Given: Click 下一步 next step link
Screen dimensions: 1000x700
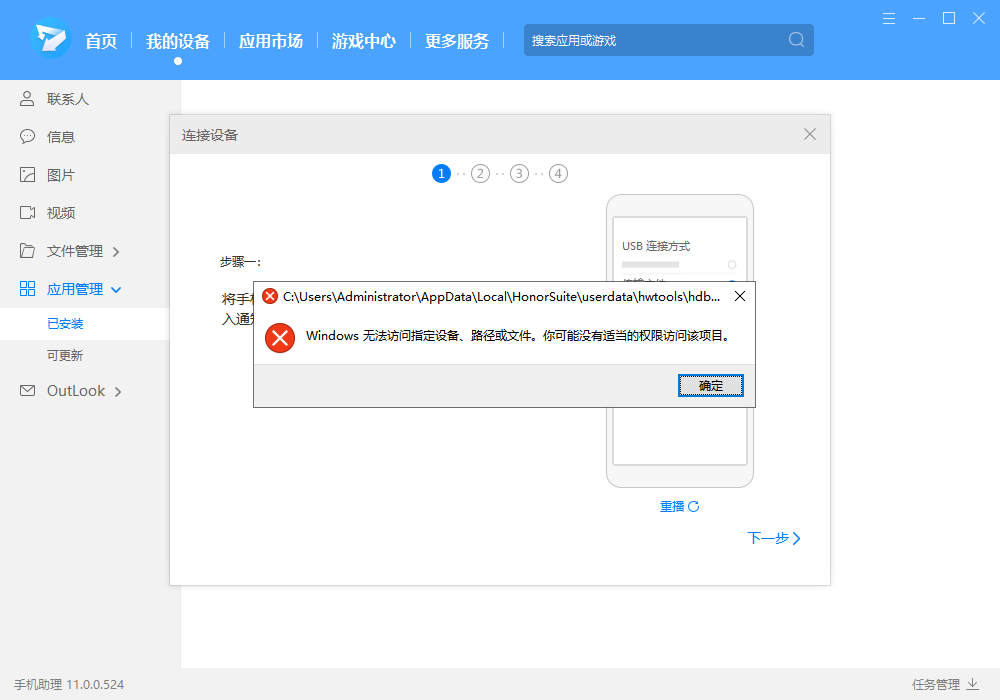Looking at the screenshot, I should (774, 538).
